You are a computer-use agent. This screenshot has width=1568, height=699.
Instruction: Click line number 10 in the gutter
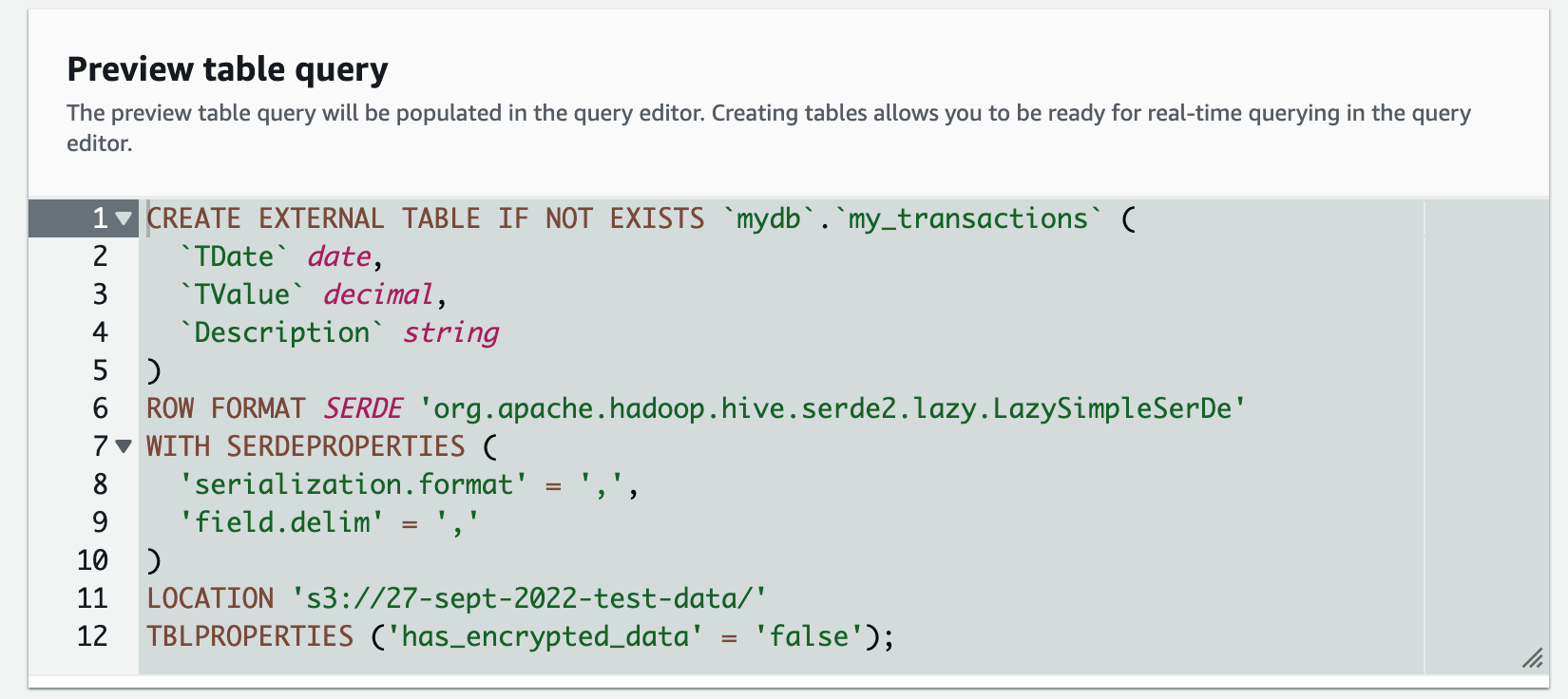(92, 560)
